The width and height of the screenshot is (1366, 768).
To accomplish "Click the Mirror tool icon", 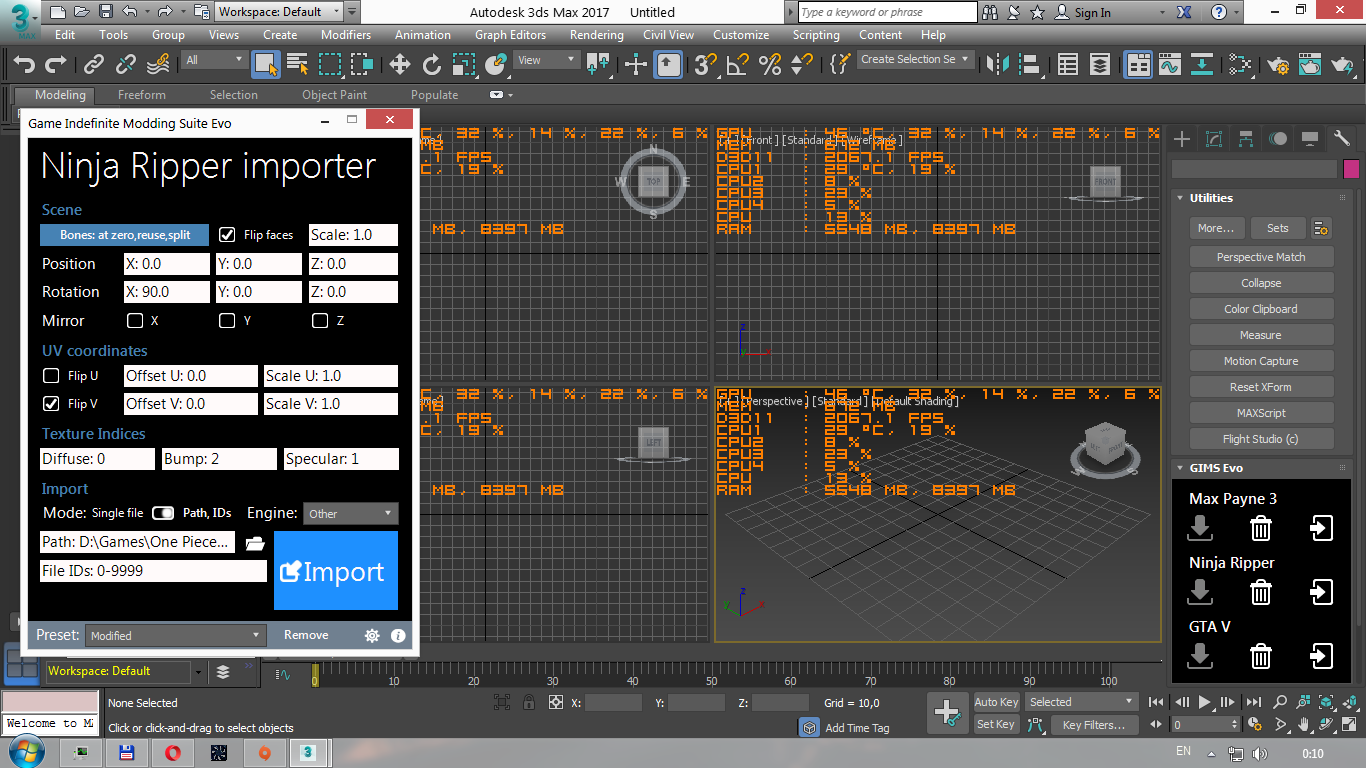I will [x=997, y=65].
